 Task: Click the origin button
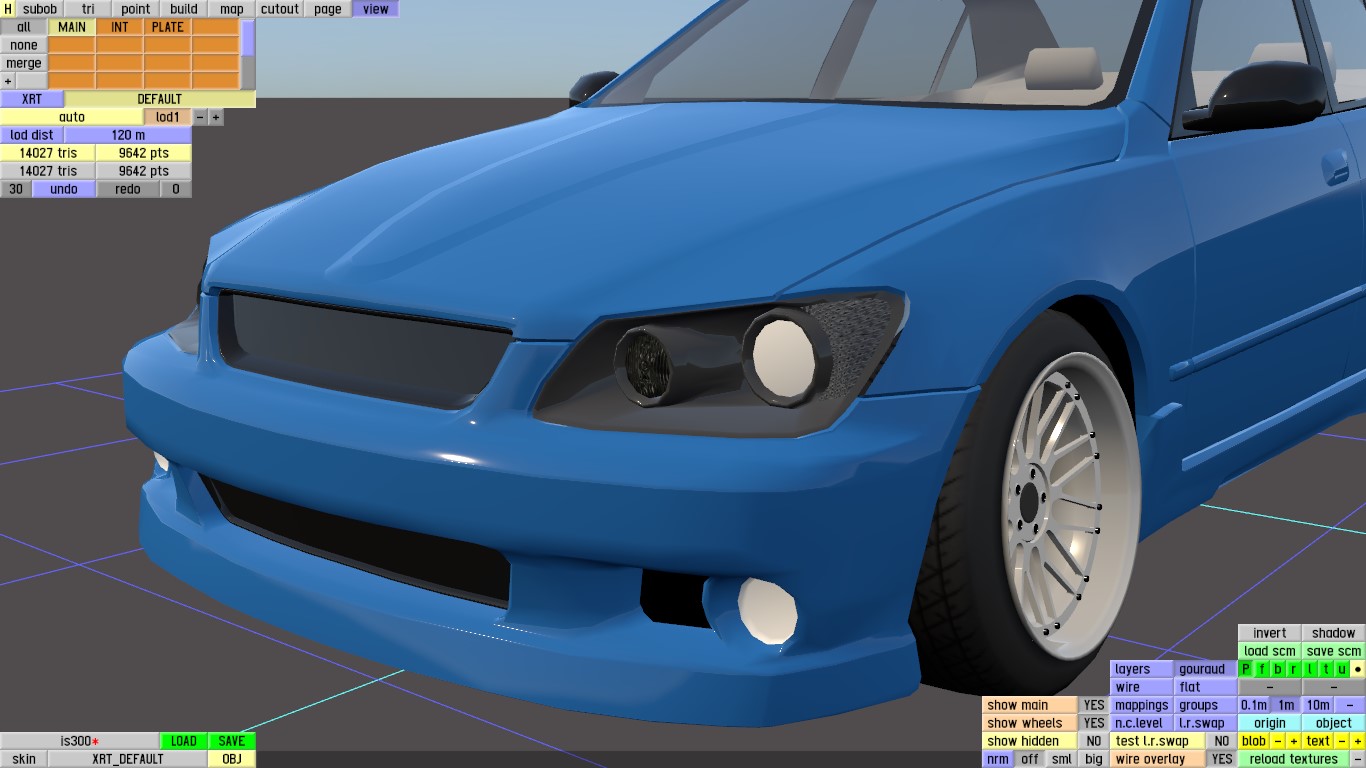1270,723
